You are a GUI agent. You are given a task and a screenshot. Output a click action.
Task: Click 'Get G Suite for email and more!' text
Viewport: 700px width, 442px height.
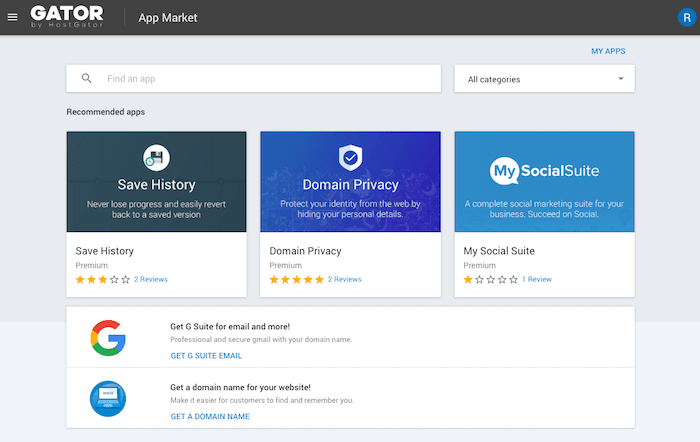pyautogui.click(x=230, y=326)
